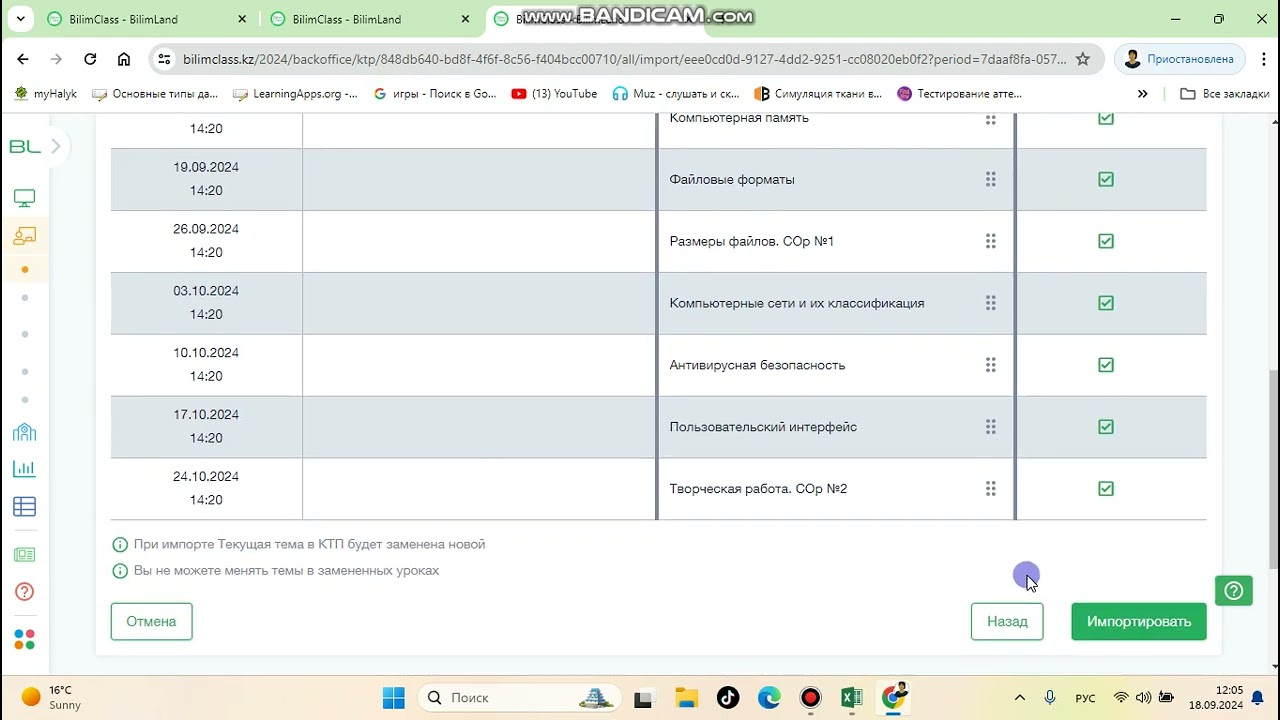1280x720 pixels.
Task: Open TikTok from the taskbar
Action: 728,698
